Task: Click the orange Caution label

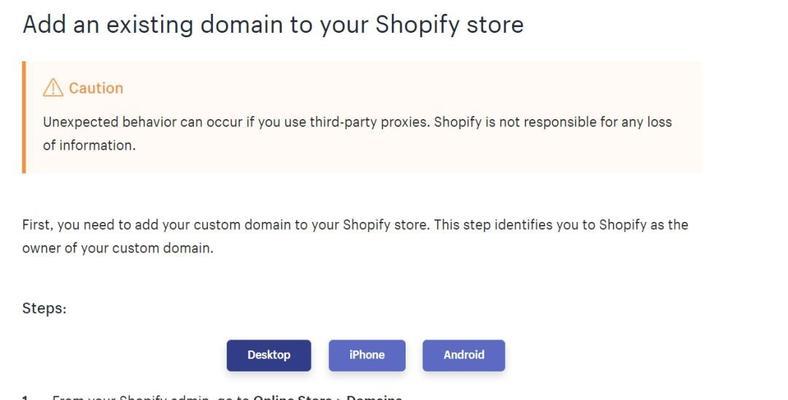Action: pyautogui.click(x=96, y=88)
